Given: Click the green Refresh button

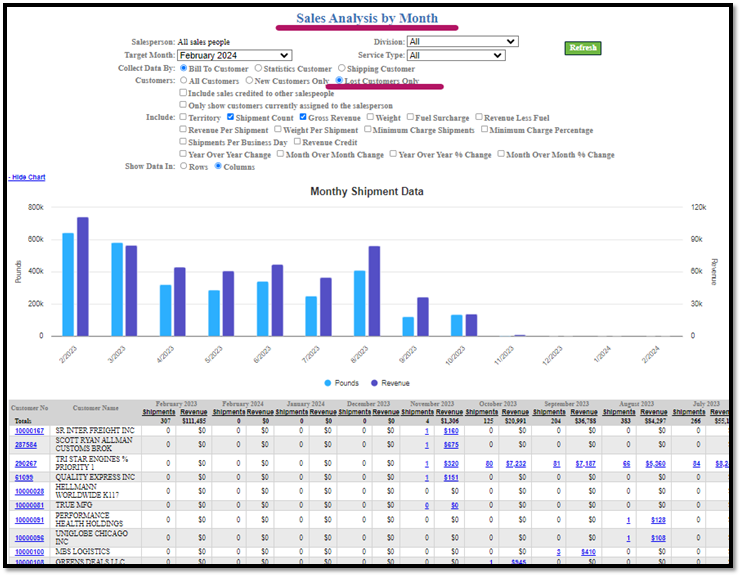Looking at the screenshot, I should click(x=581, y=47).
